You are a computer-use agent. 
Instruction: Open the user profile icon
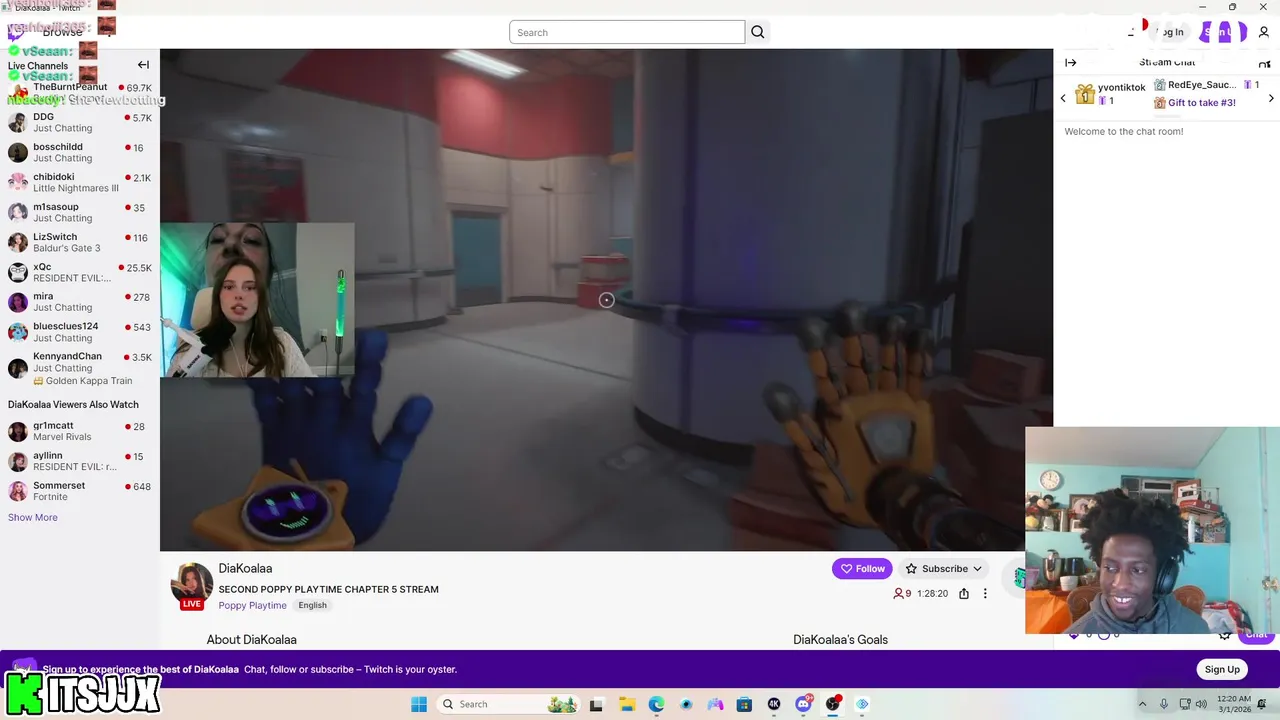click(1264, 32)
